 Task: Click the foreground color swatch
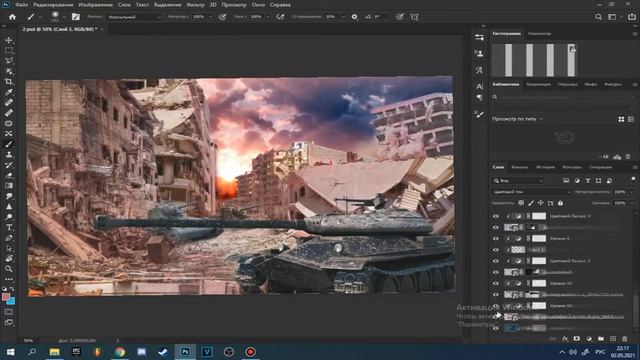[x=6, y=297]
